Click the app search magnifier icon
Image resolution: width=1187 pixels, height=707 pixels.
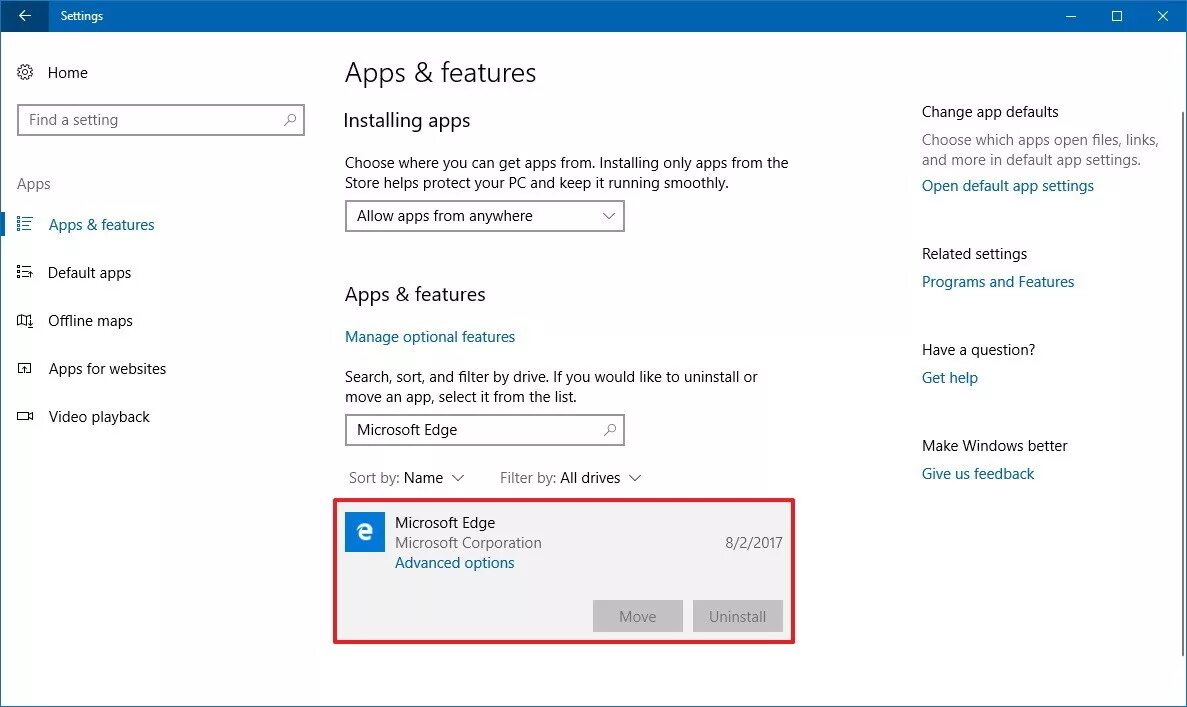[610, 429]
